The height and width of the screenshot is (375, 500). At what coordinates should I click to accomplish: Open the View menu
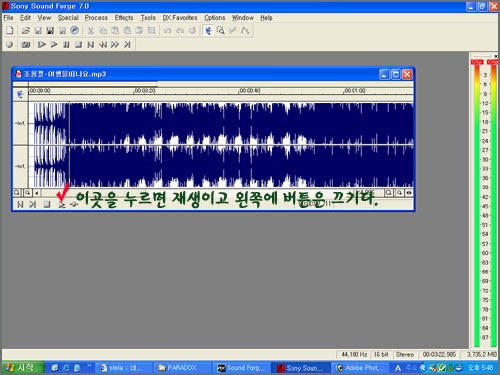[x=44, y=18]
